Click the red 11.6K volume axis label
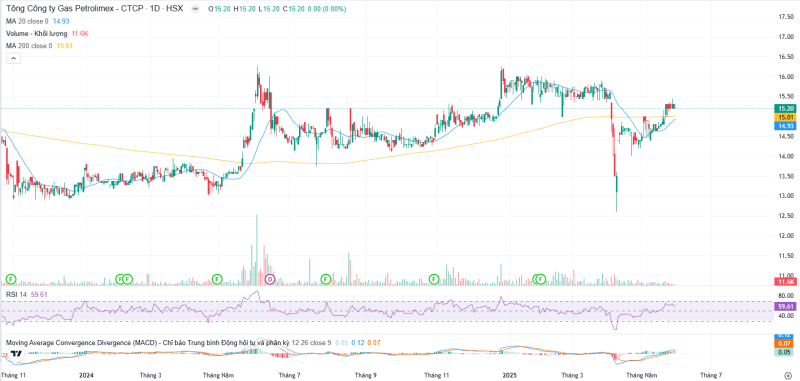Viewport: 800px width, 381px height. [x=784, y=282]
